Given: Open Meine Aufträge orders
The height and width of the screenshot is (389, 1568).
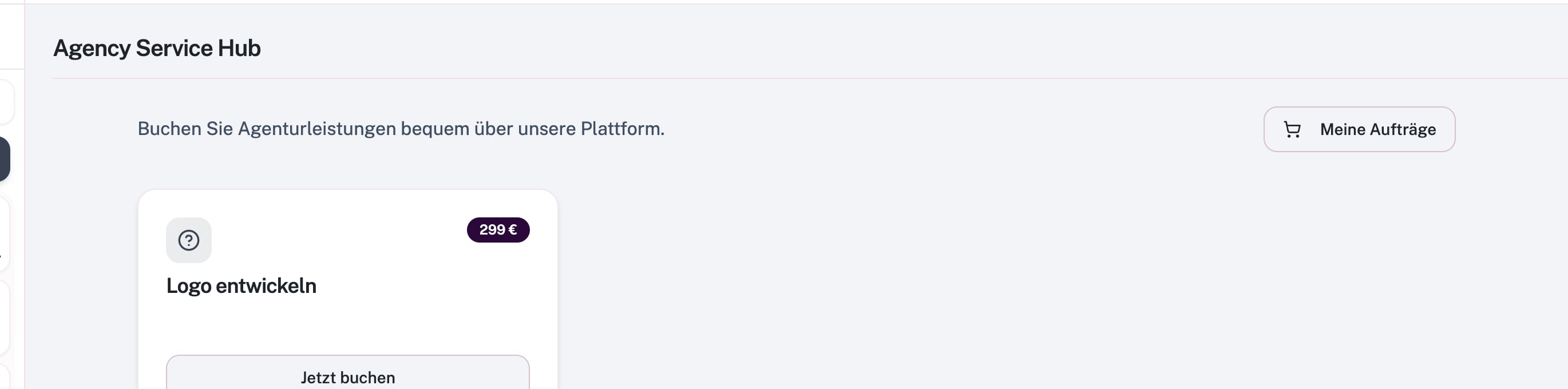Looking at the screenshot, I should click(x=1359, y=129).
